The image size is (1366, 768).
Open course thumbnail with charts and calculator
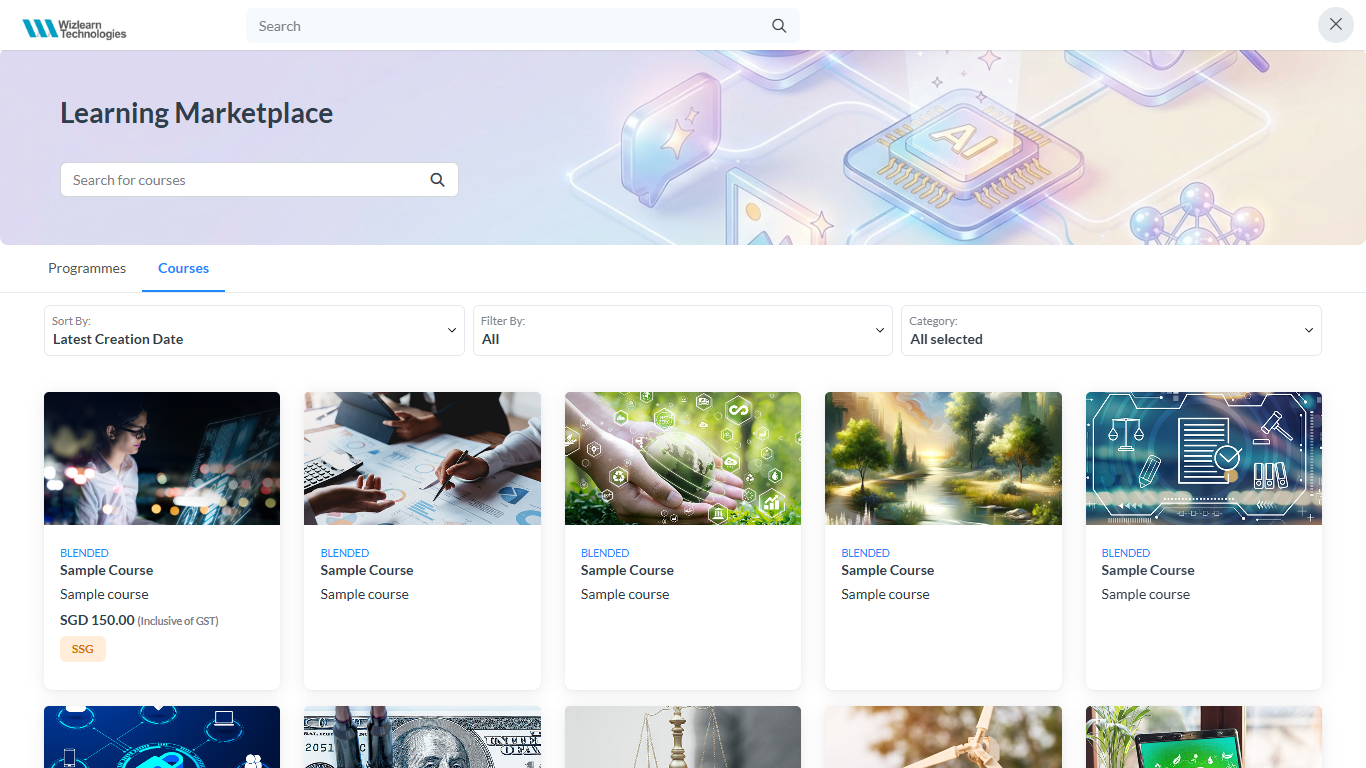(x=422, y=458)
